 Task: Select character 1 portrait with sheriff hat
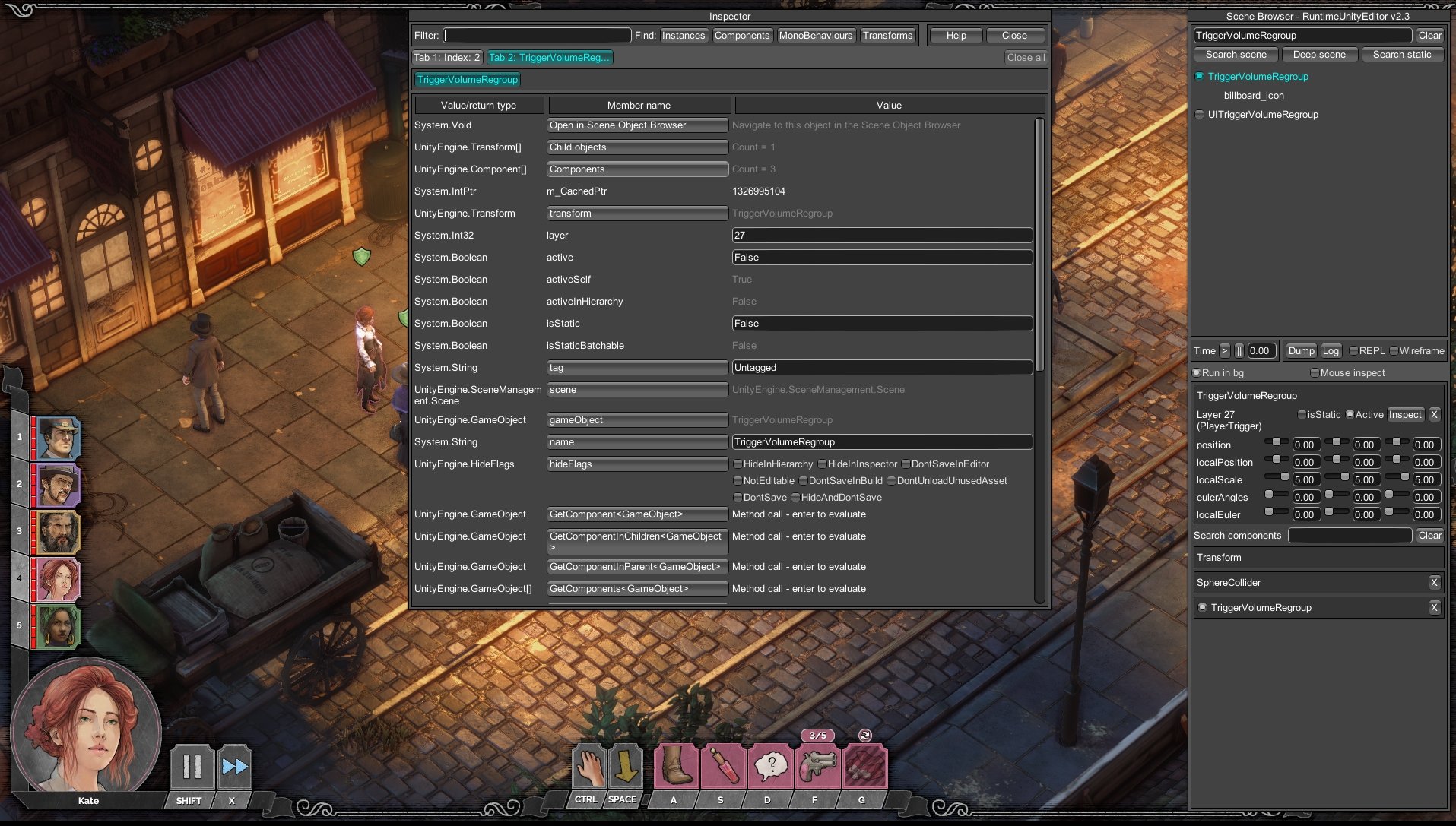(x=57, y=438)
